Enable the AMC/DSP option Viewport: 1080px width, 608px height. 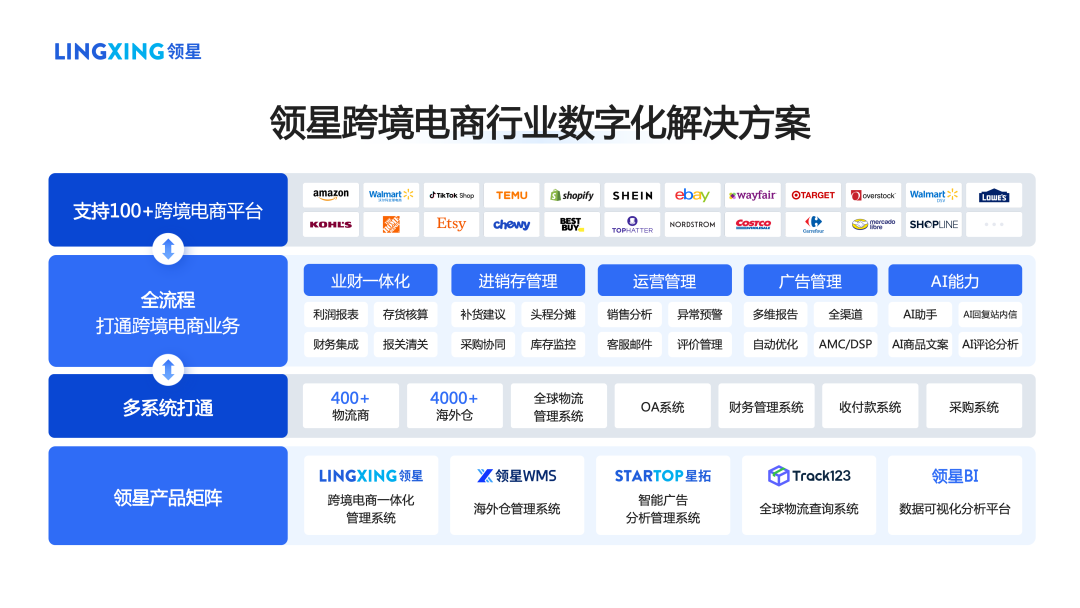pos(845,343)
